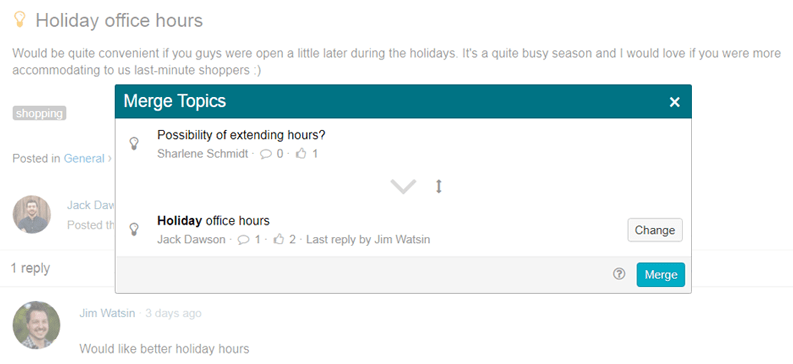The width and height of the screenshot is (793, 364).
Task: Click thumbs-up icon in Sharlene Schmidt topic
Action: coord(301,153)
